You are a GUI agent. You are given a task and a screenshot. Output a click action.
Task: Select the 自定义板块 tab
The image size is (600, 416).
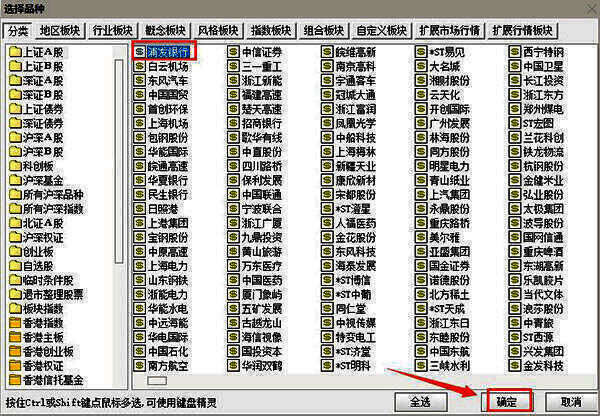tap(382, 31)
